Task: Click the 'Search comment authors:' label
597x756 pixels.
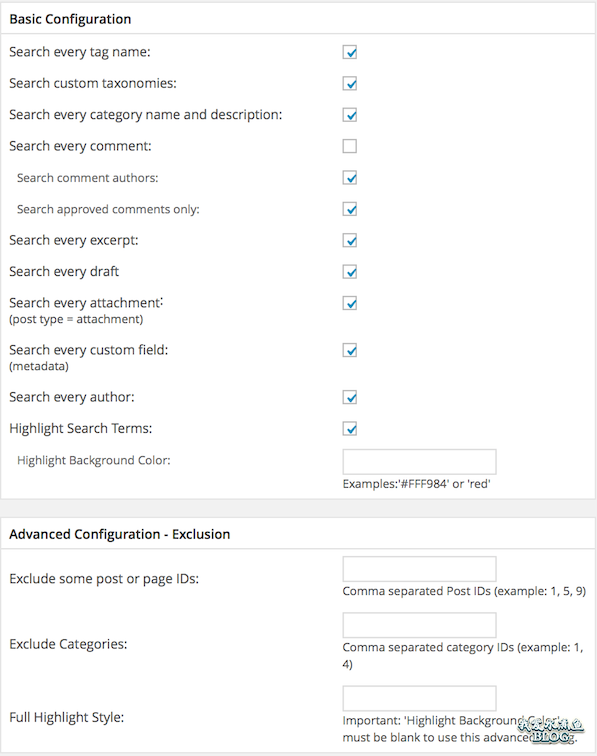Action: 88,178
